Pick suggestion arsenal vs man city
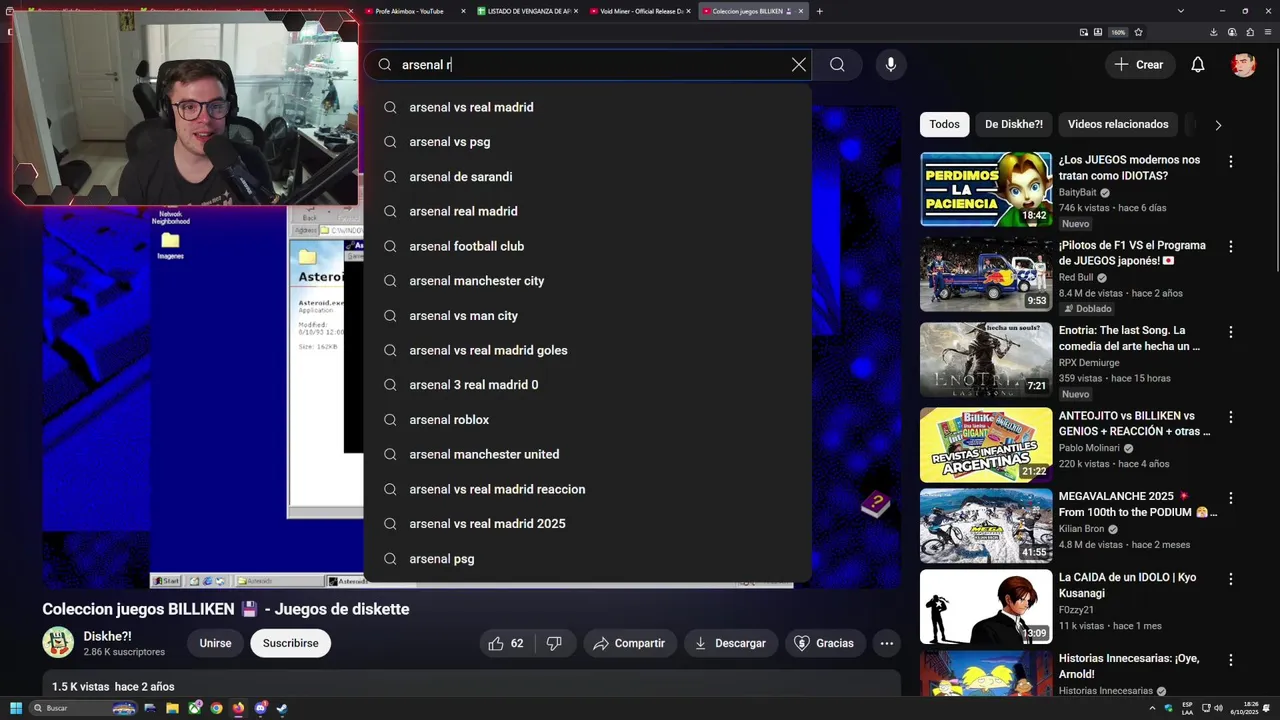 587,316
